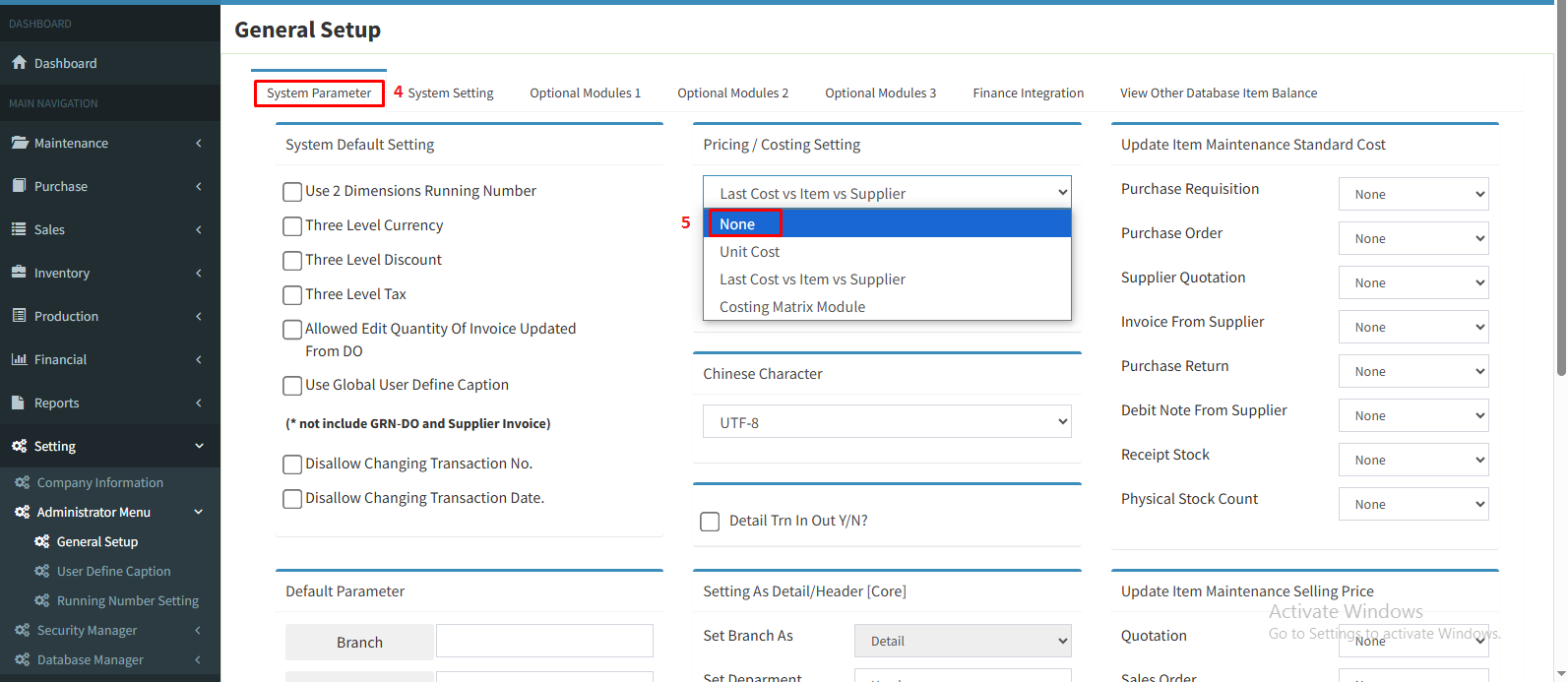The width and height of the screenshot is (1568, 682).
Task: Switch to the System Setting tab
Action: (x=450, y=93)
